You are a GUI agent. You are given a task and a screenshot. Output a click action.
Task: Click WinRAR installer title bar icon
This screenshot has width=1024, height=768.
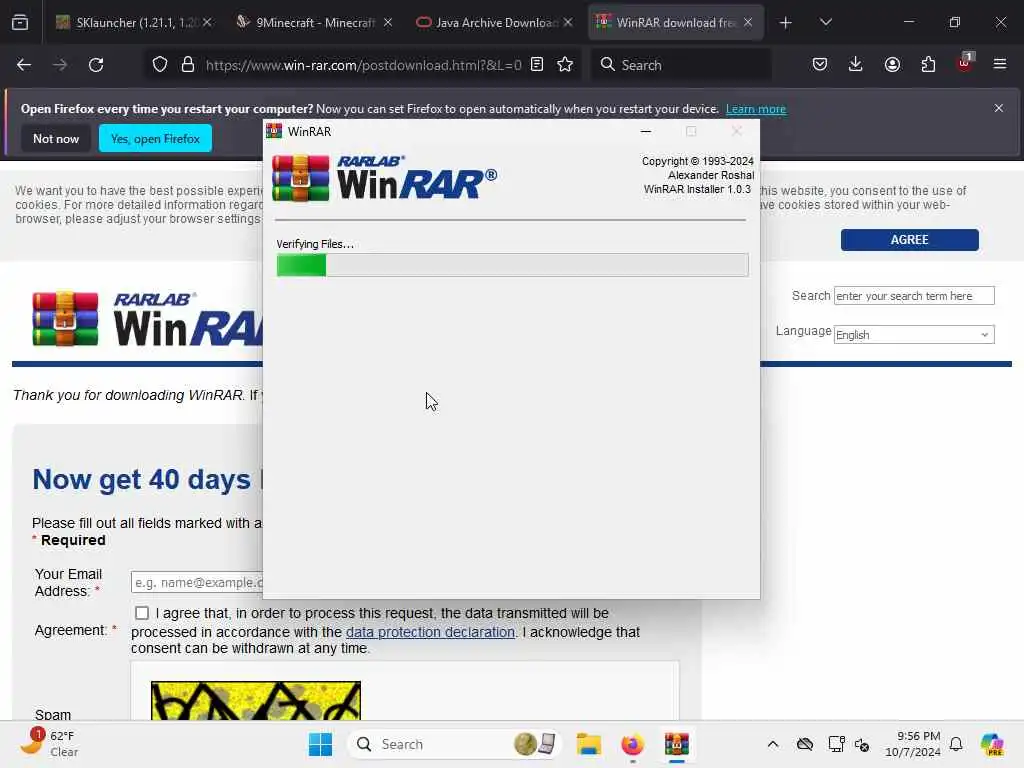[274, 131]
